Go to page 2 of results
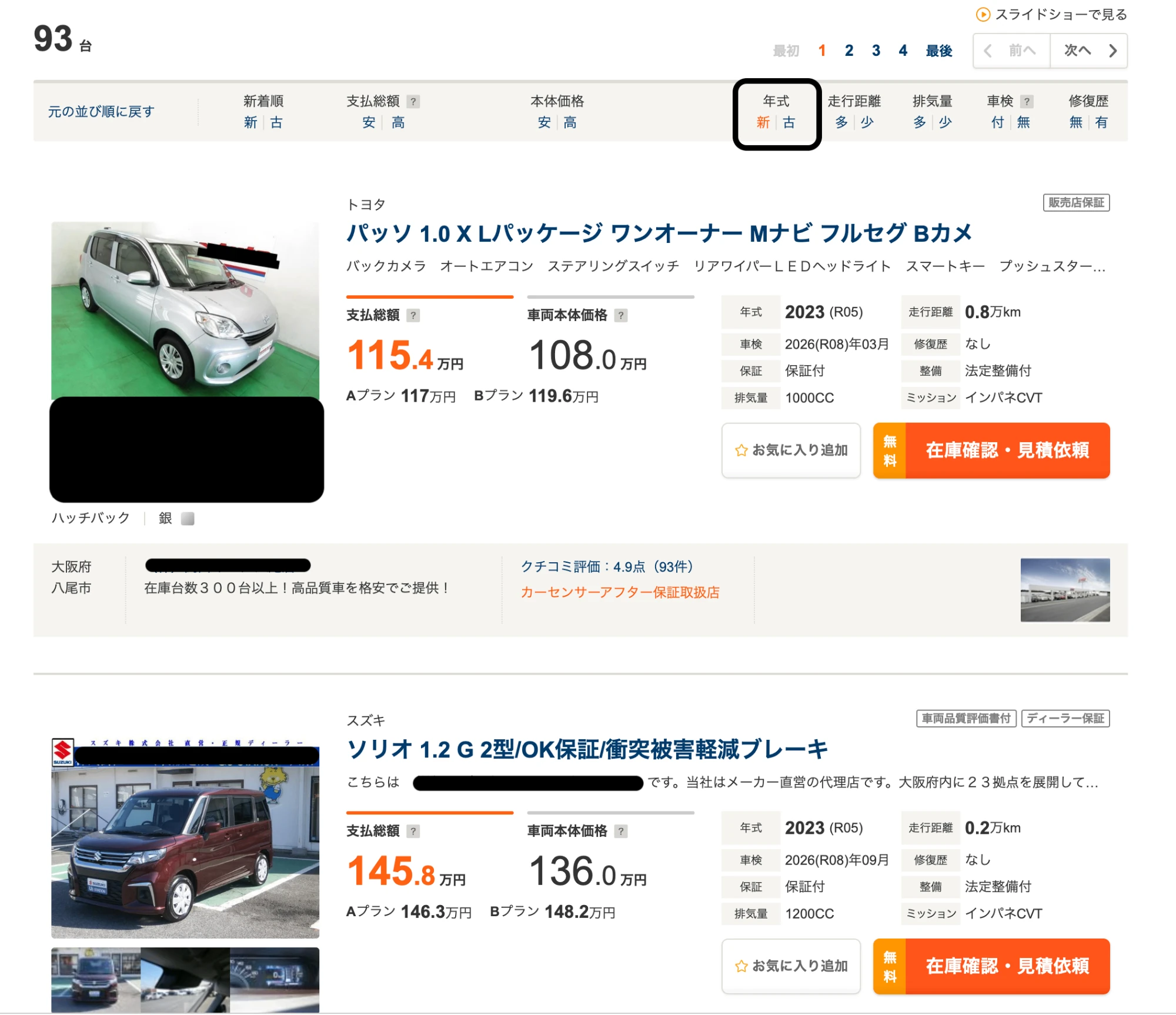Viewport: 1176px width, 1015px height. pos(849,51)
